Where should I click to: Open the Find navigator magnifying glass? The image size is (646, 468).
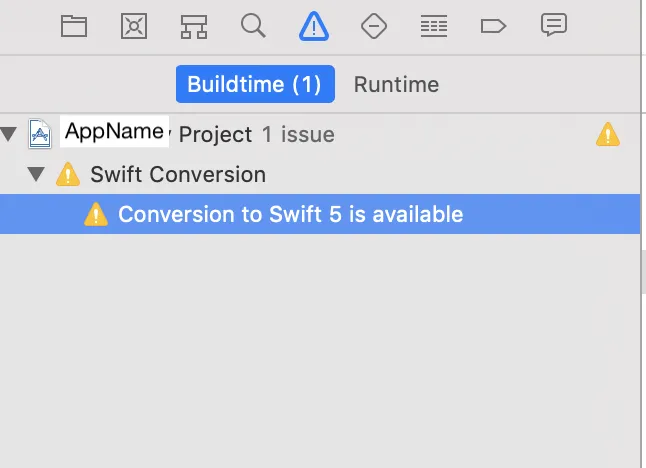click(254, 26)
